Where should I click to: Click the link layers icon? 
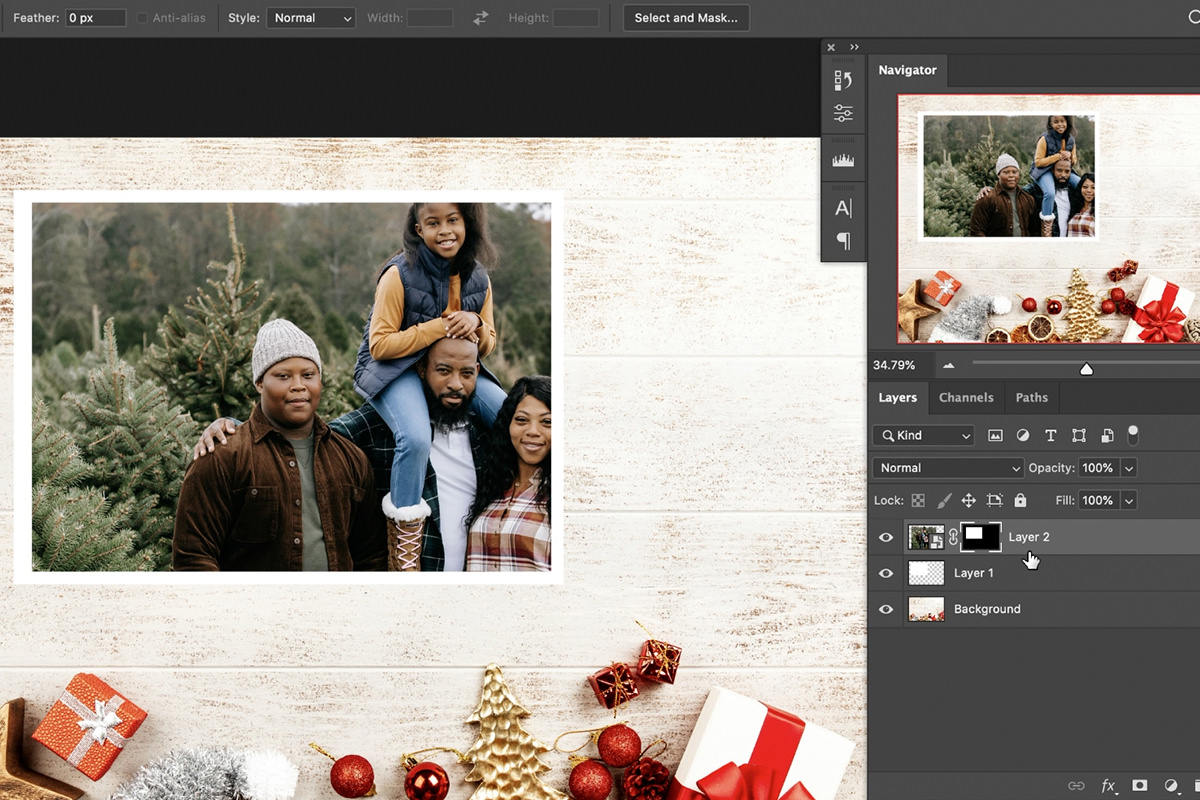click(x=1075, y=786)
